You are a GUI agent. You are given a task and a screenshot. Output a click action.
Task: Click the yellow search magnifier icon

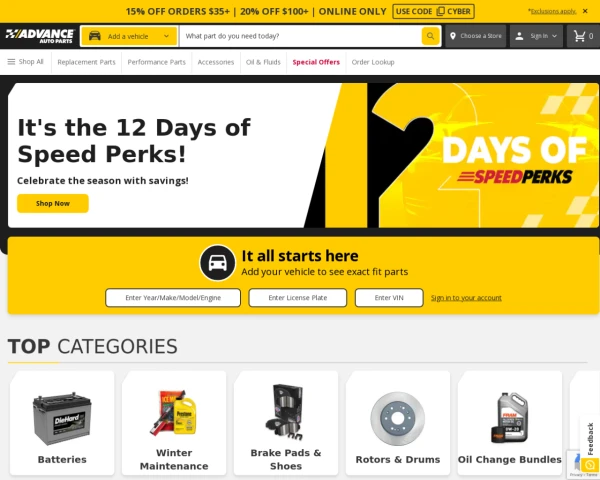click(430, 36)
